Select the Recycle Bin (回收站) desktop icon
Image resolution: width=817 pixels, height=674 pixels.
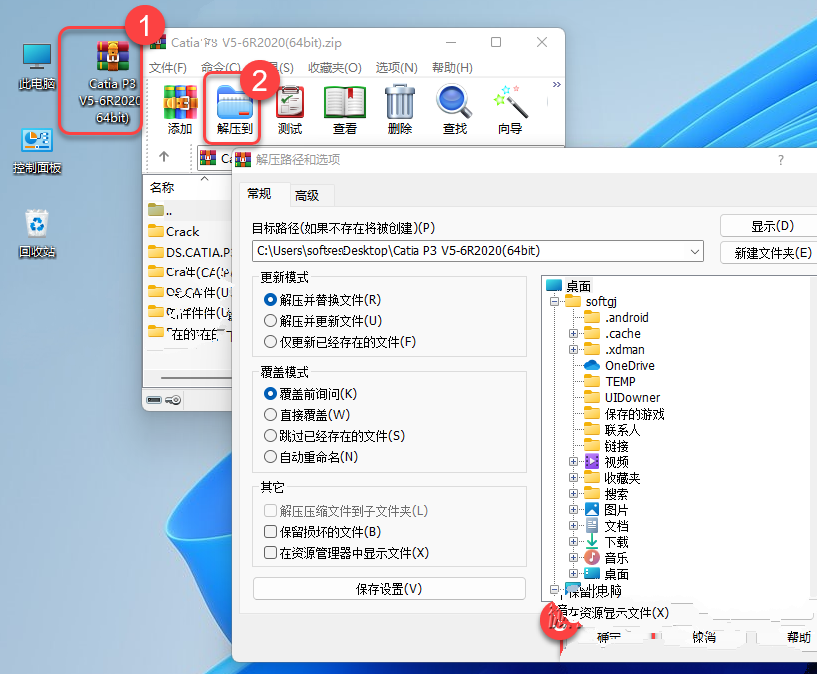[x=36, y=233]
